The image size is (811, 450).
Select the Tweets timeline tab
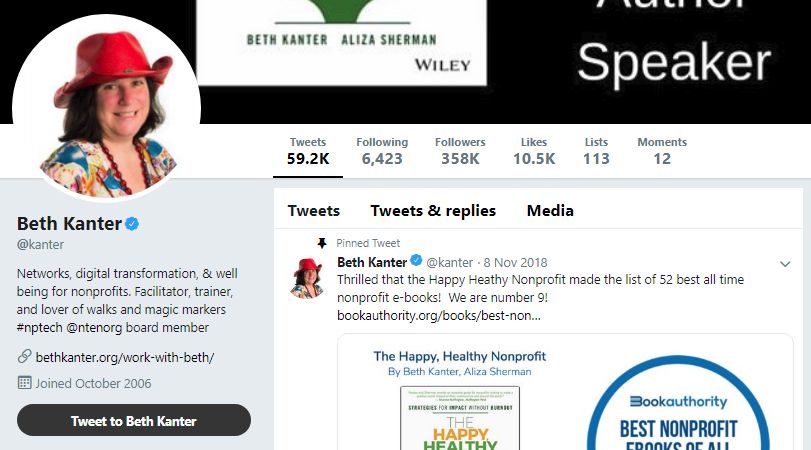313,211
